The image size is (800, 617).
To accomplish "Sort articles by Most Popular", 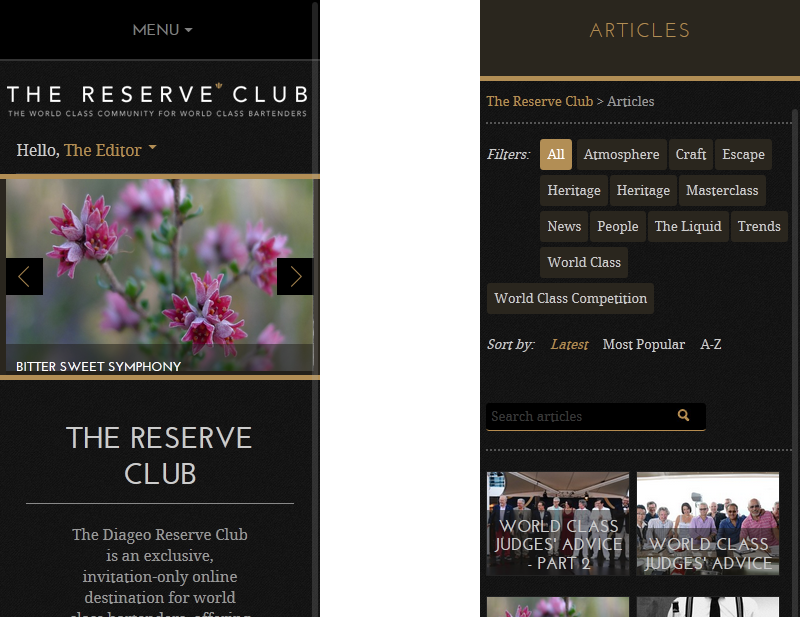I will (x=644, y=344).
